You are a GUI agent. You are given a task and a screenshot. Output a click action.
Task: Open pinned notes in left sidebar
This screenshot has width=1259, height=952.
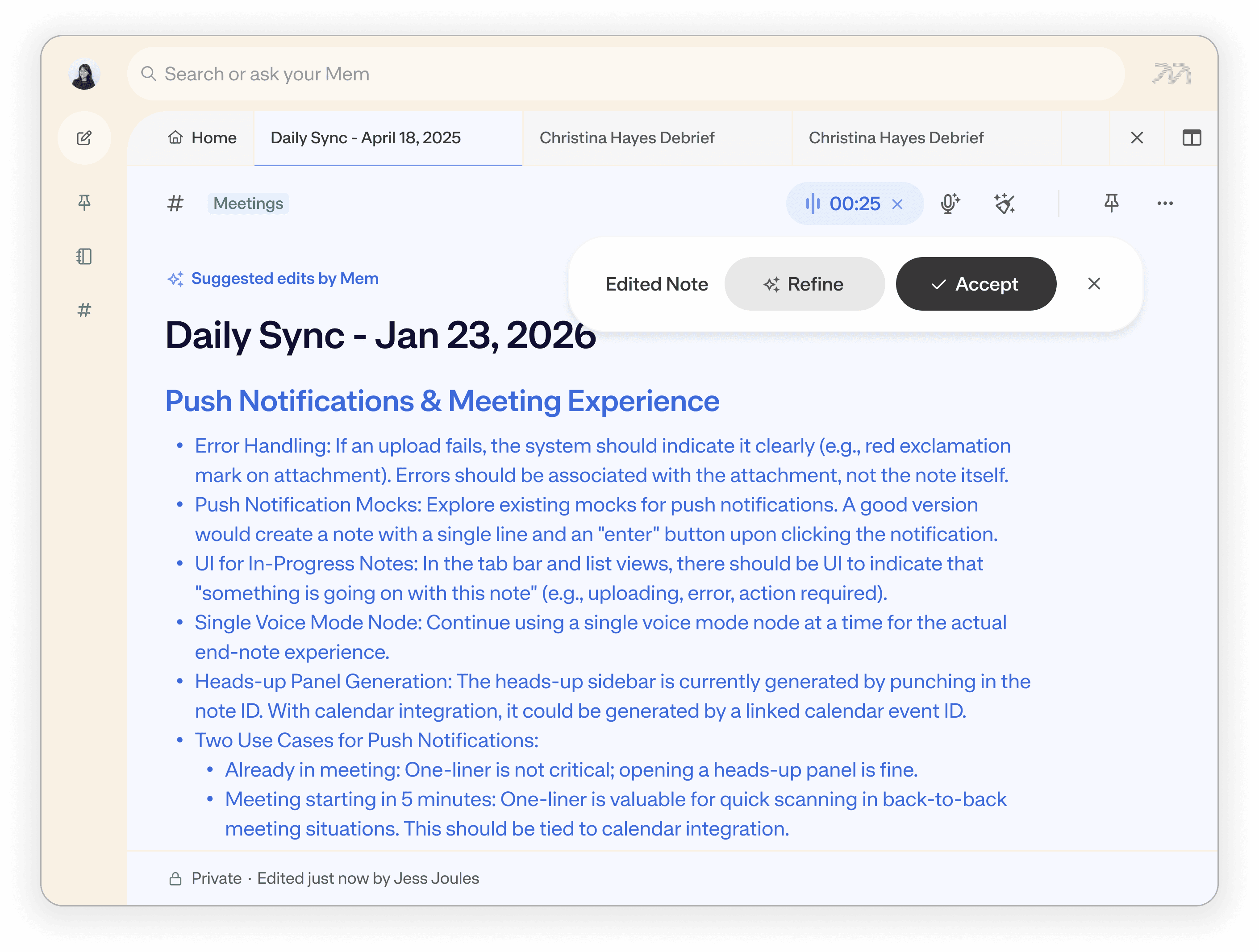pos(84,202)
